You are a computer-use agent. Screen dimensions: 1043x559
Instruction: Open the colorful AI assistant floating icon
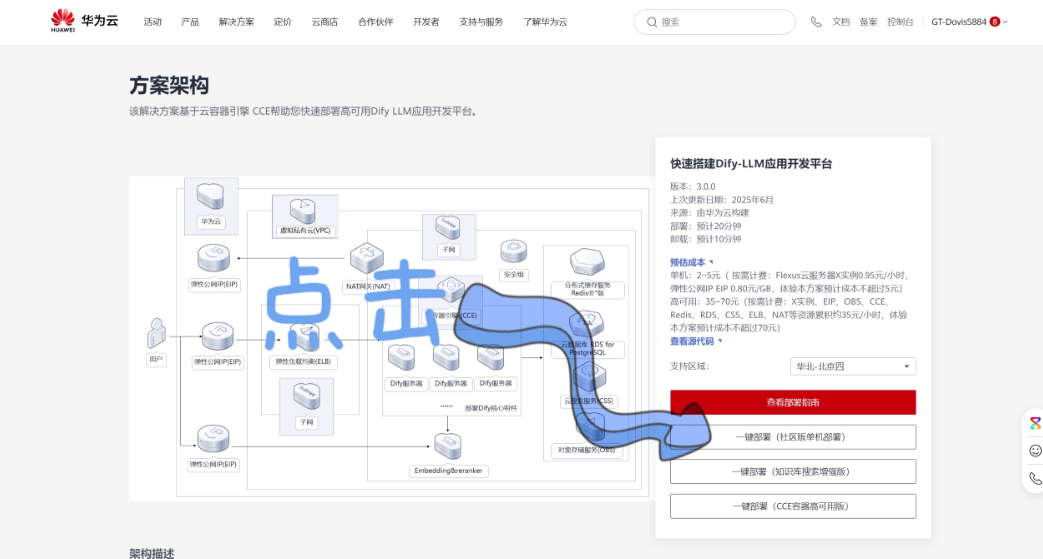[x=1035, y=424]
